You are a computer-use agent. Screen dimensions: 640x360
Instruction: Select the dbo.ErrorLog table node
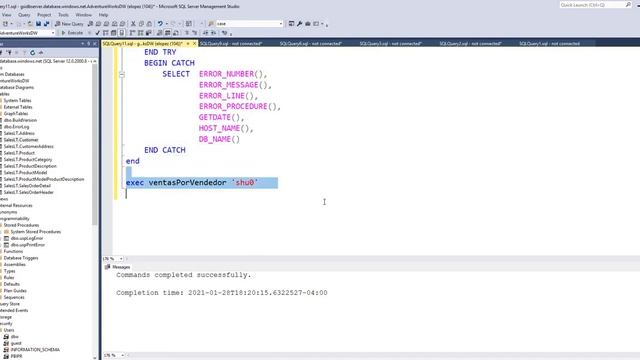pyautogui.click(x=16, y=127)
